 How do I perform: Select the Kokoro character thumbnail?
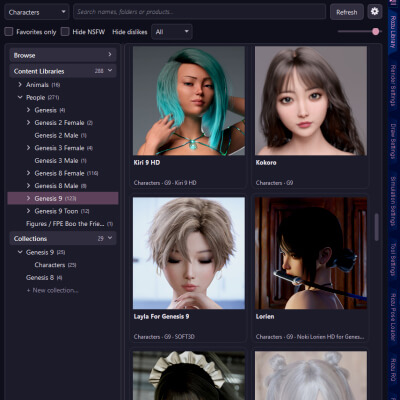point(311,101)
